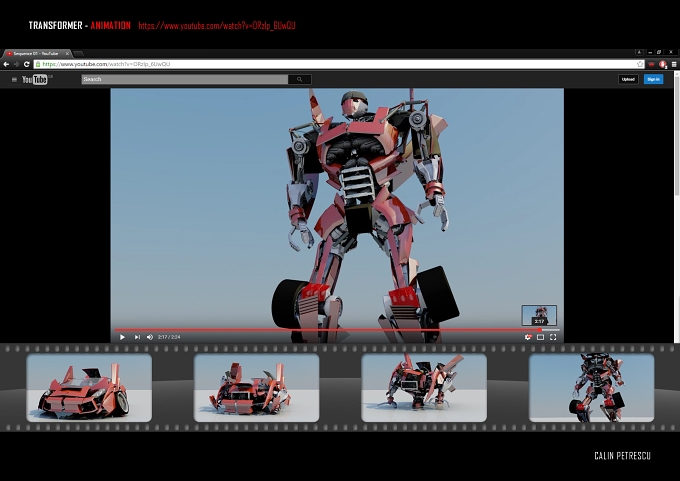Close the Sequence 01 tab
This screenshot has width=680, height=481.
[x=67, y=53]
